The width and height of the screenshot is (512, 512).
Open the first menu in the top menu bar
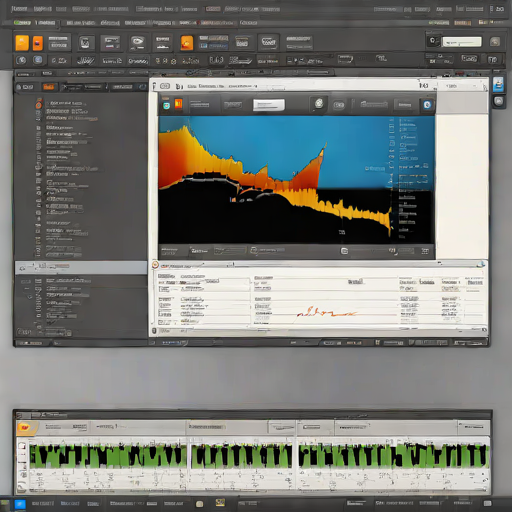point(19,9)
